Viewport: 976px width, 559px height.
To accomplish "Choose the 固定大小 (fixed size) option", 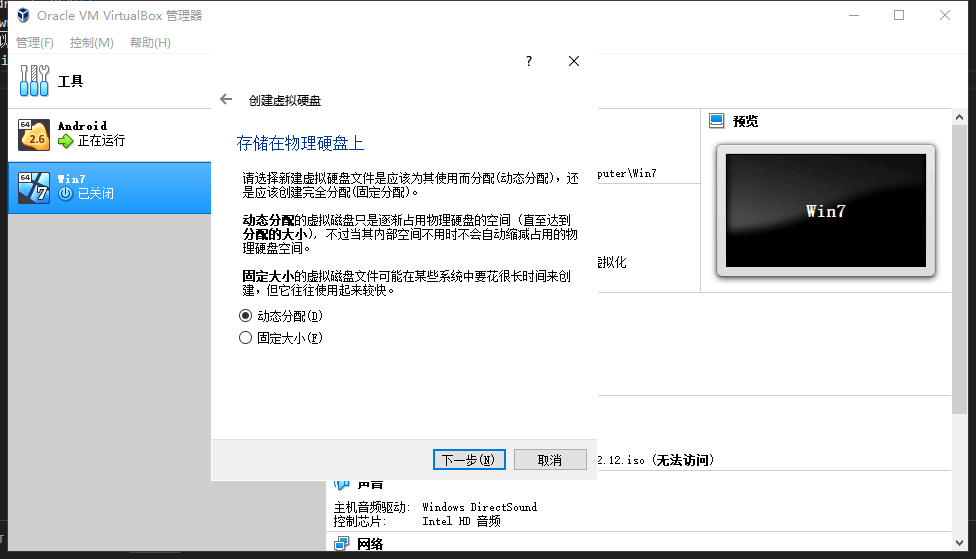I will [x=246, y=338].
